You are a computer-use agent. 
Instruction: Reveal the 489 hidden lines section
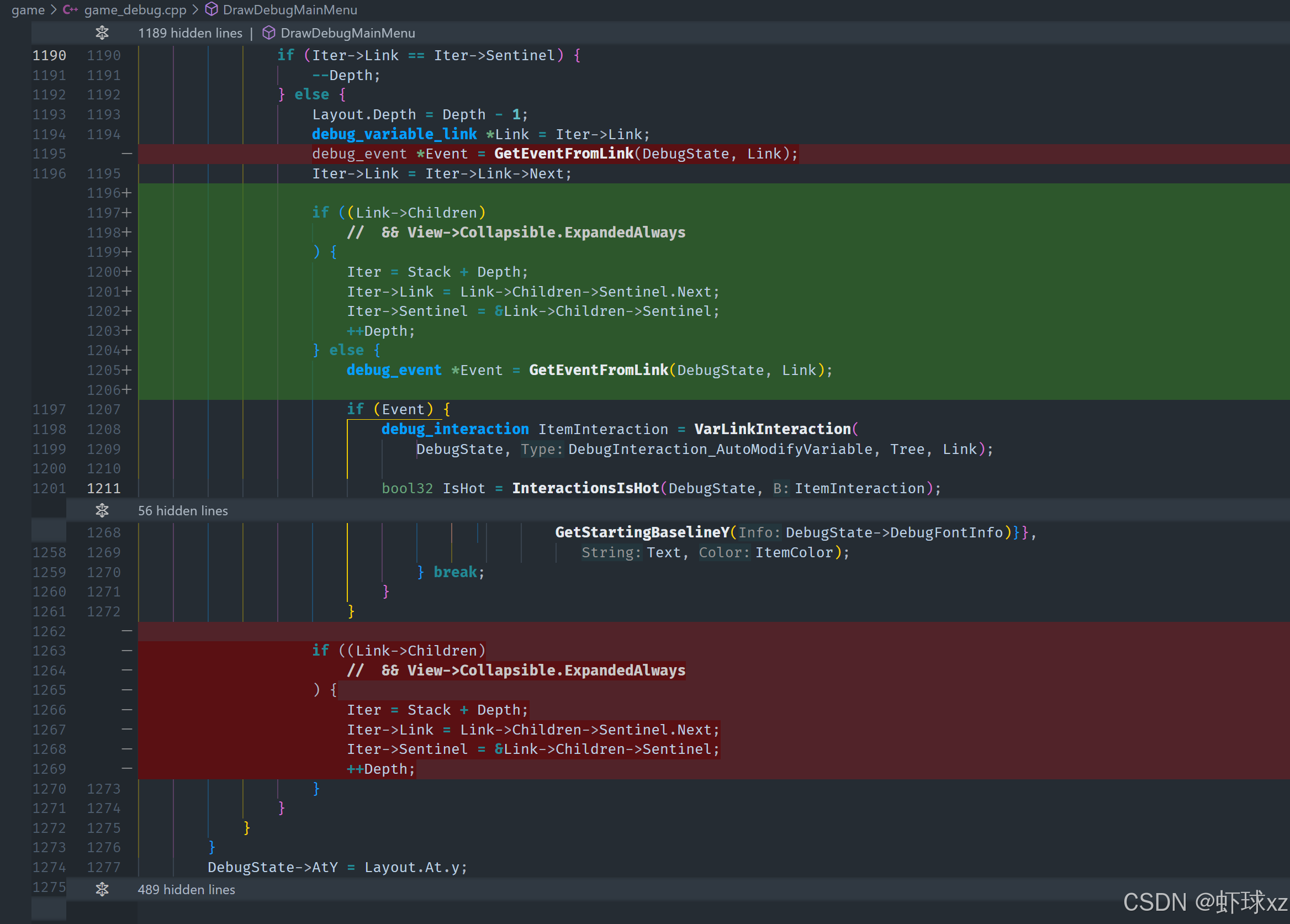pyautogui.click(x=186, y=889)
